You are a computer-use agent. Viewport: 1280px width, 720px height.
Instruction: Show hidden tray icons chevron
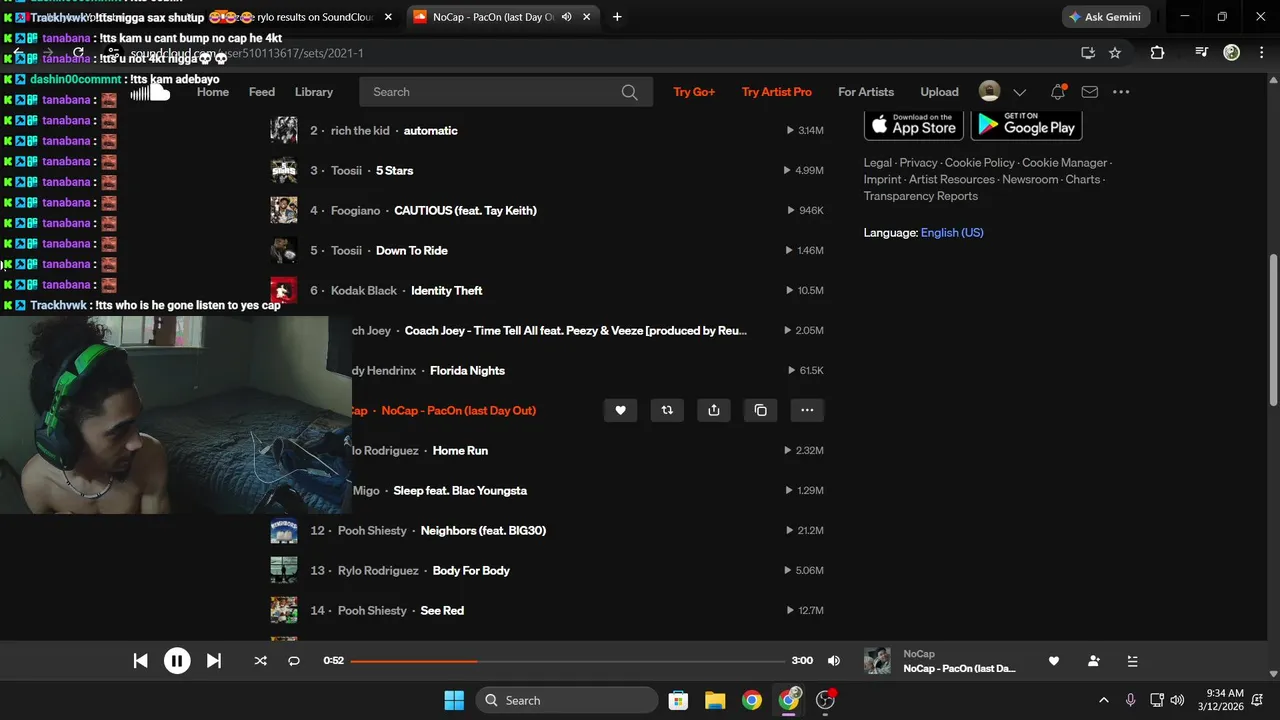1104,700
